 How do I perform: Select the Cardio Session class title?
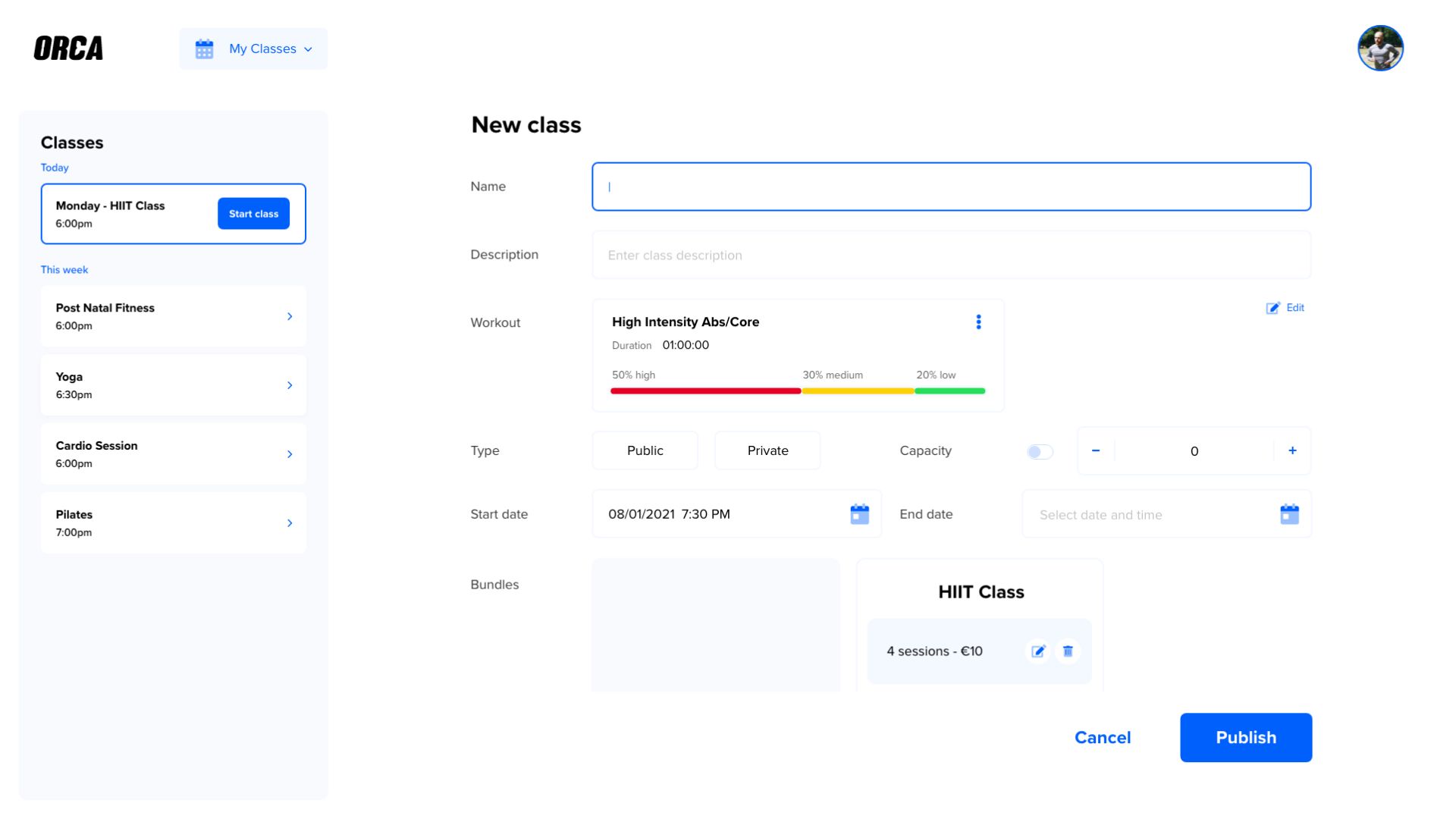coord(96,446)
